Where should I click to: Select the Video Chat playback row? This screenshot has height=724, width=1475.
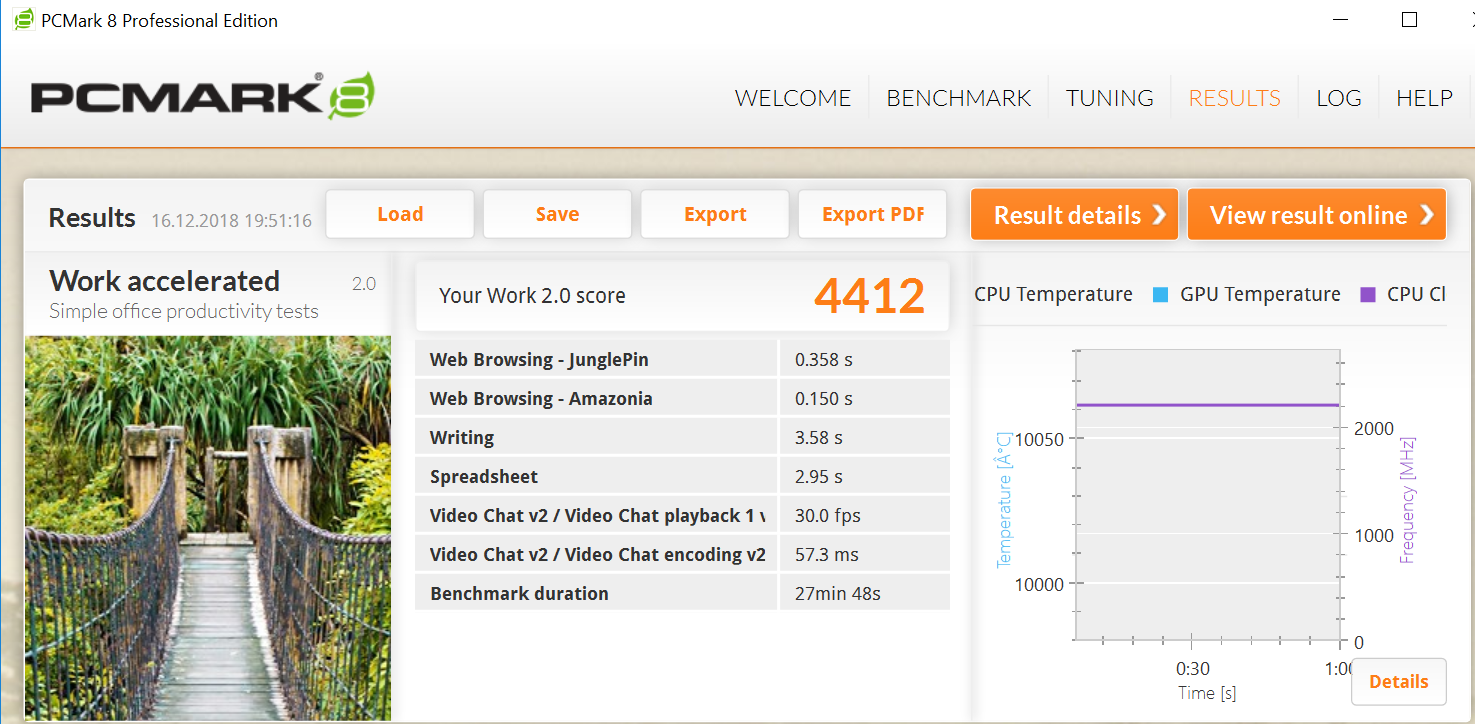point(682,515)
